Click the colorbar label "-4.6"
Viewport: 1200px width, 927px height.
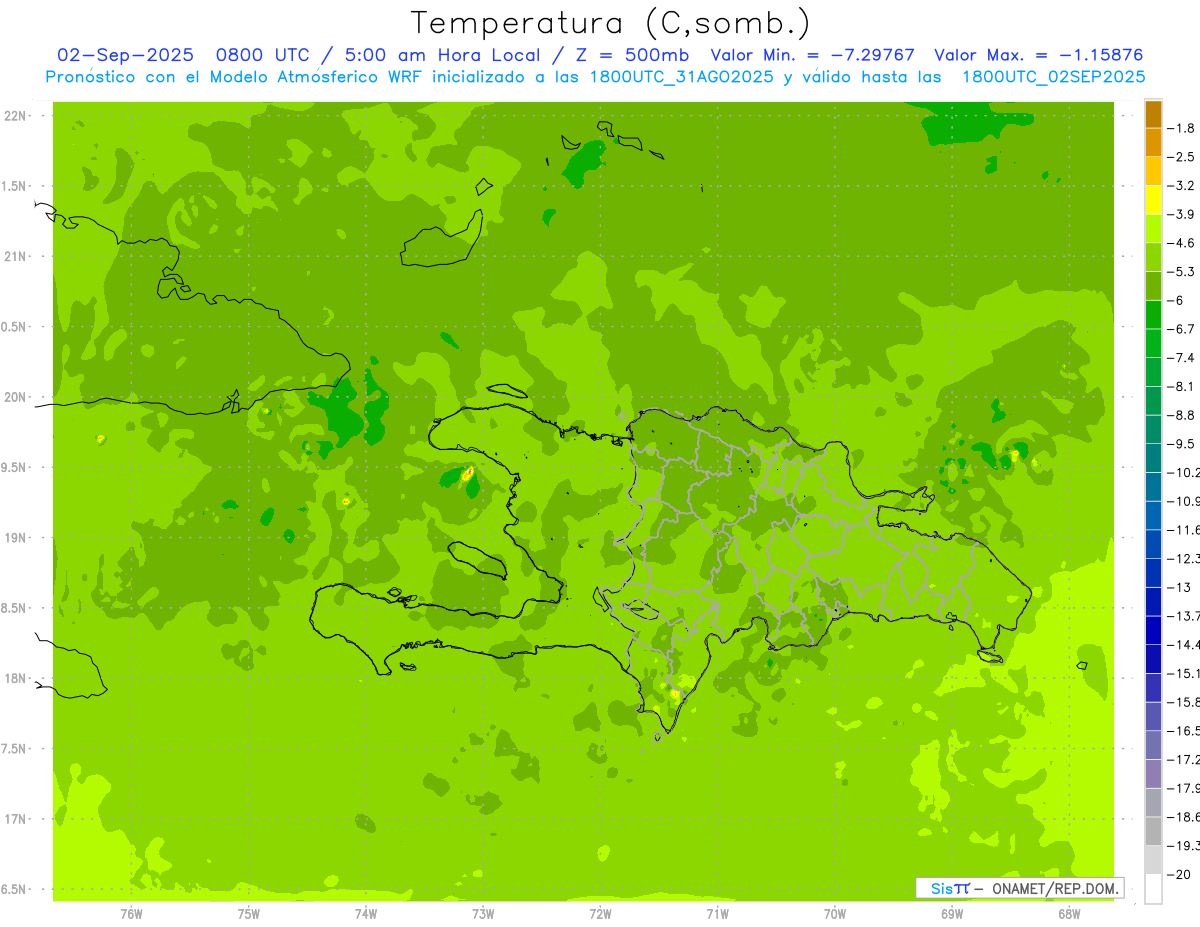[1183, 243]
